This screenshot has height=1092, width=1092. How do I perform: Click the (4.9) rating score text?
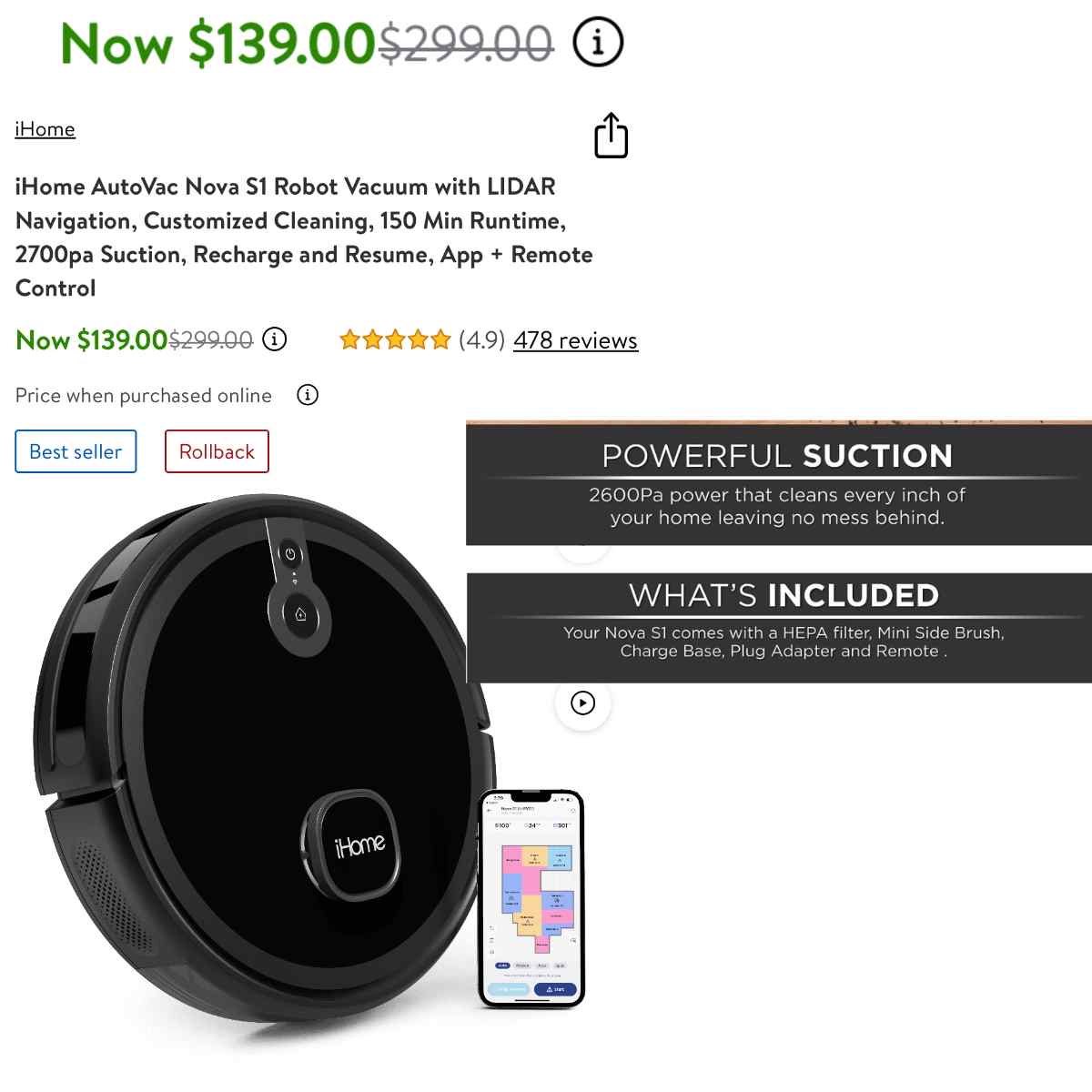[x=481, y=340]
